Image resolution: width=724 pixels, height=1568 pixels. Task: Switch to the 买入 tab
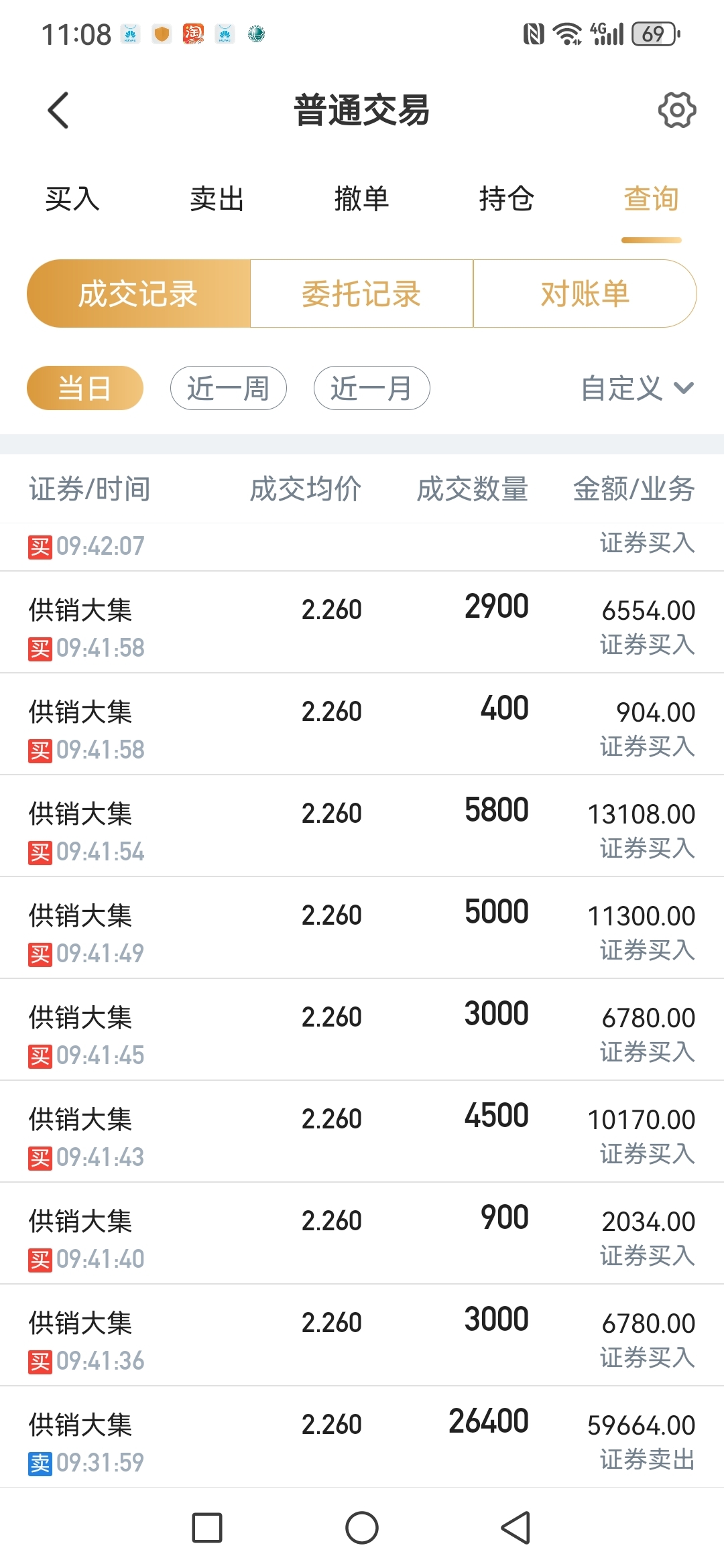(72, 199)
